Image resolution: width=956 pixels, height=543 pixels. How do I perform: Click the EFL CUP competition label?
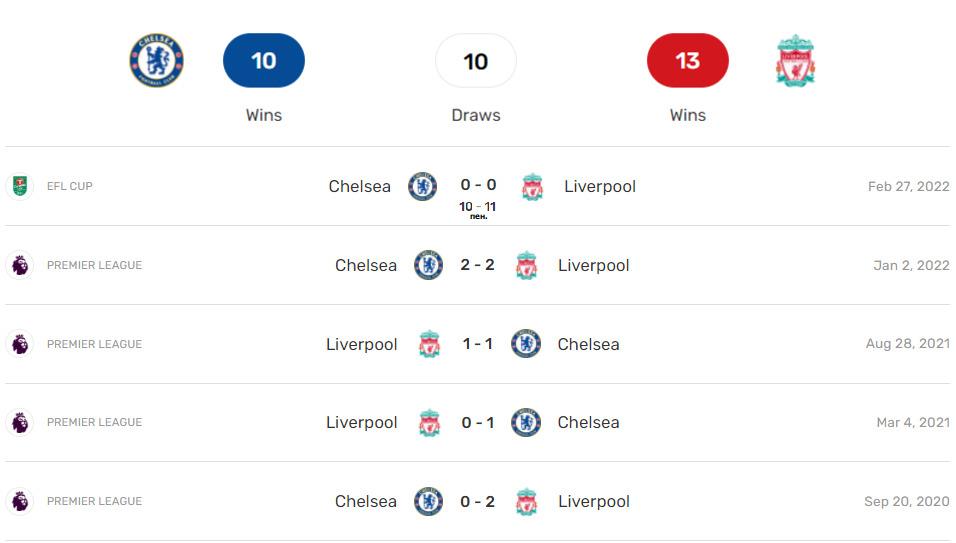pos(70,186)
